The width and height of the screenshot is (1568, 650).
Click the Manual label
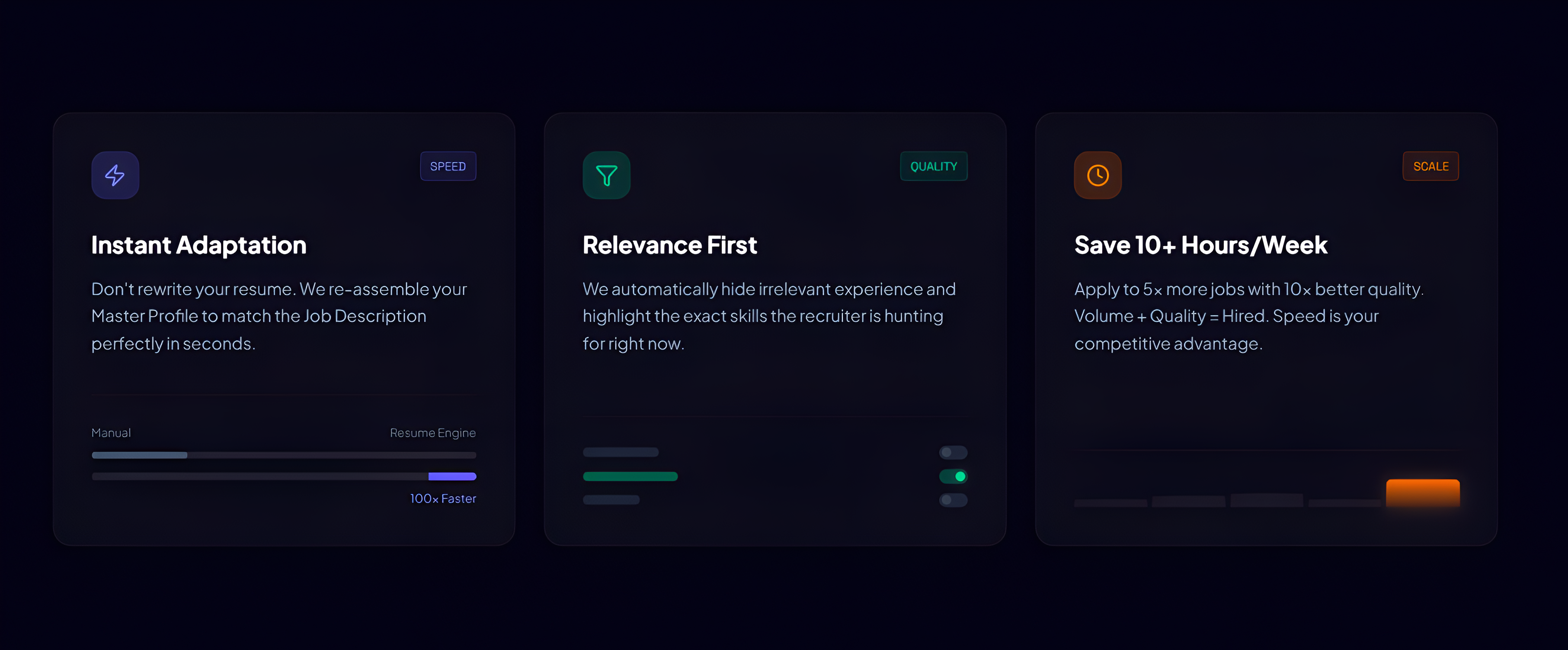111,432
